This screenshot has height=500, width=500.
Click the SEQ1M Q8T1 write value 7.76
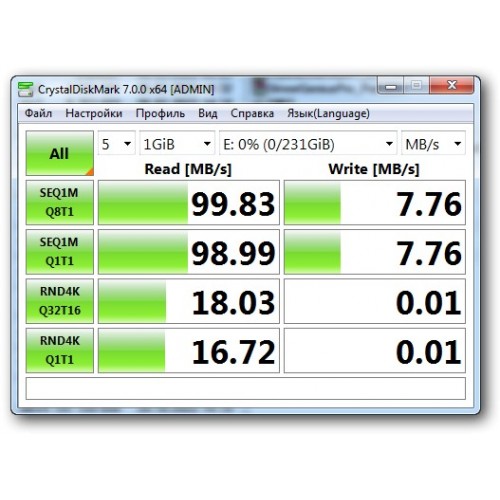[x=429, y=204]
